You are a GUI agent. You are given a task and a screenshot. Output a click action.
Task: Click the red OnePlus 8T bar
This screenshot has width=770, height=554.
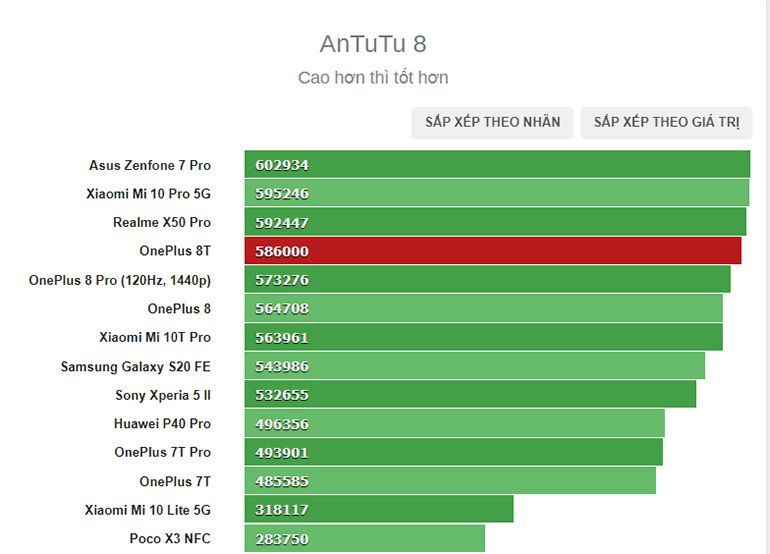click(493, 251)
